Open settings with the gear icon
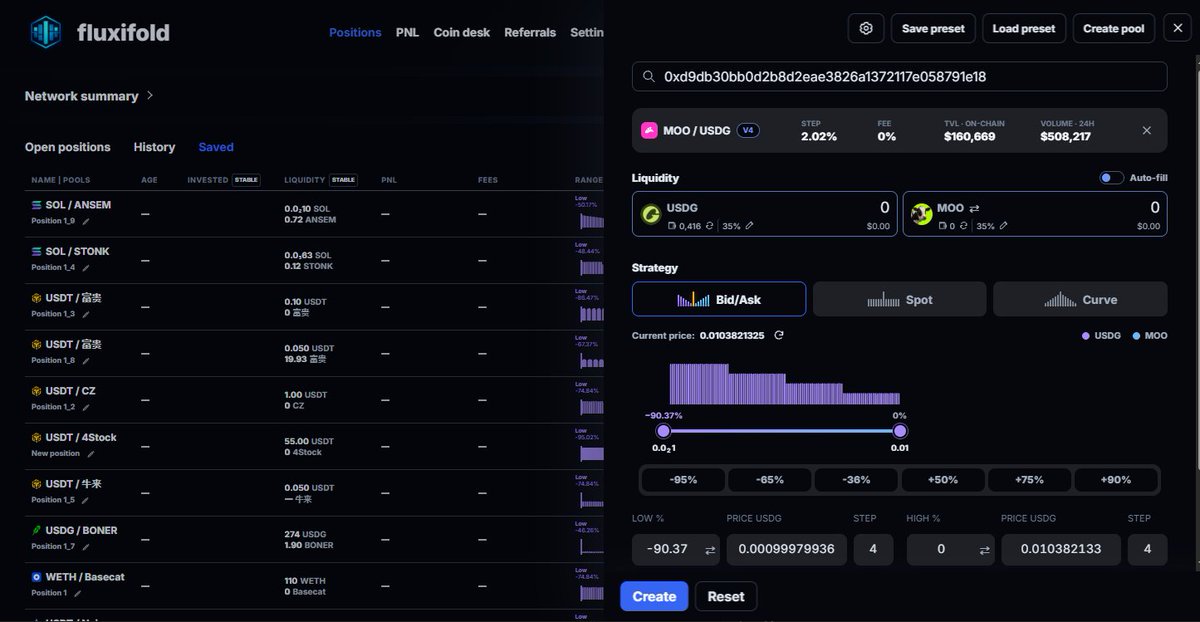 tap(866, 29)
